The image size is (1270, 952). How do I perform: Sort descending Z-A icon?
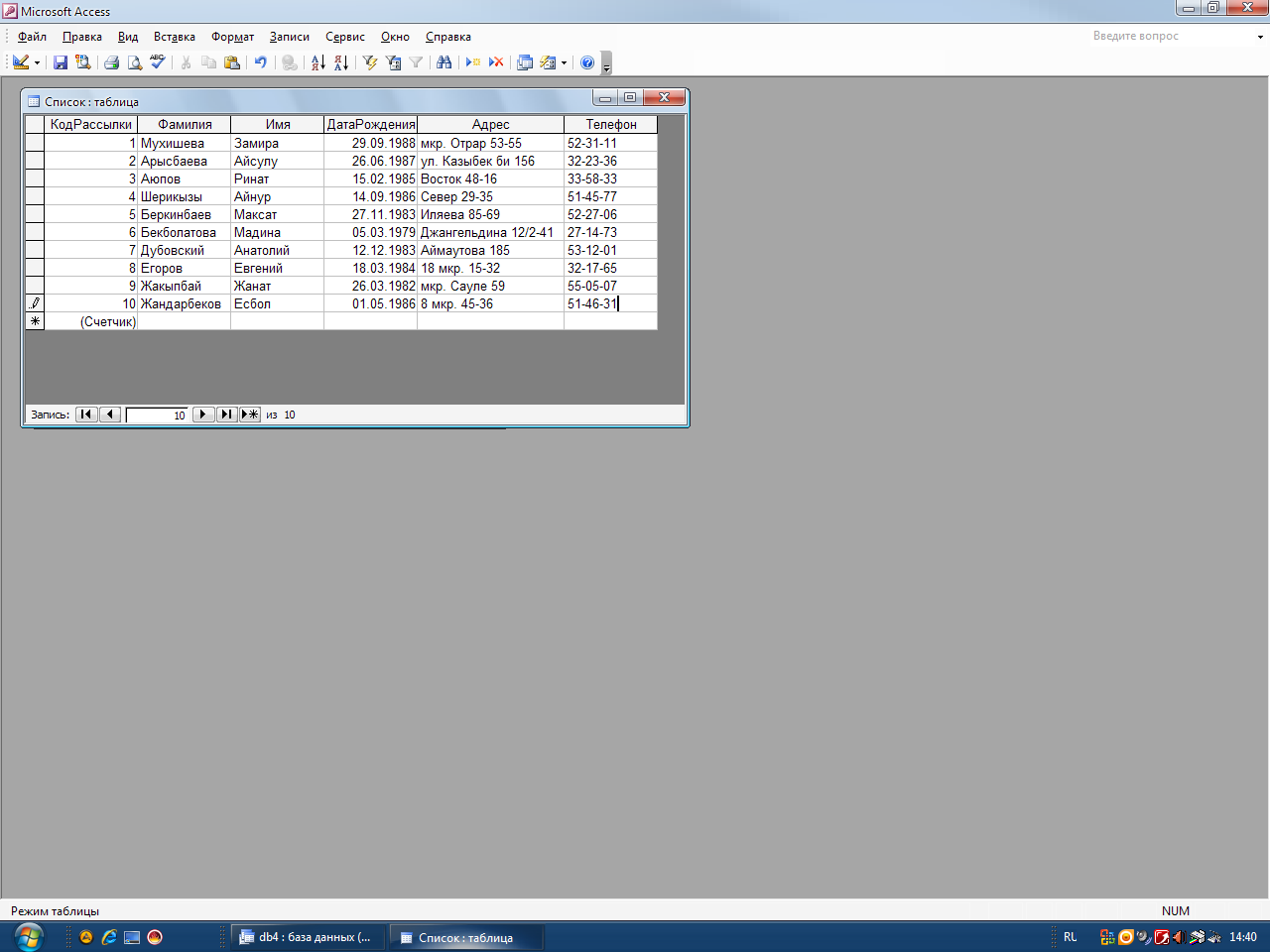click(x=341, y=62)
